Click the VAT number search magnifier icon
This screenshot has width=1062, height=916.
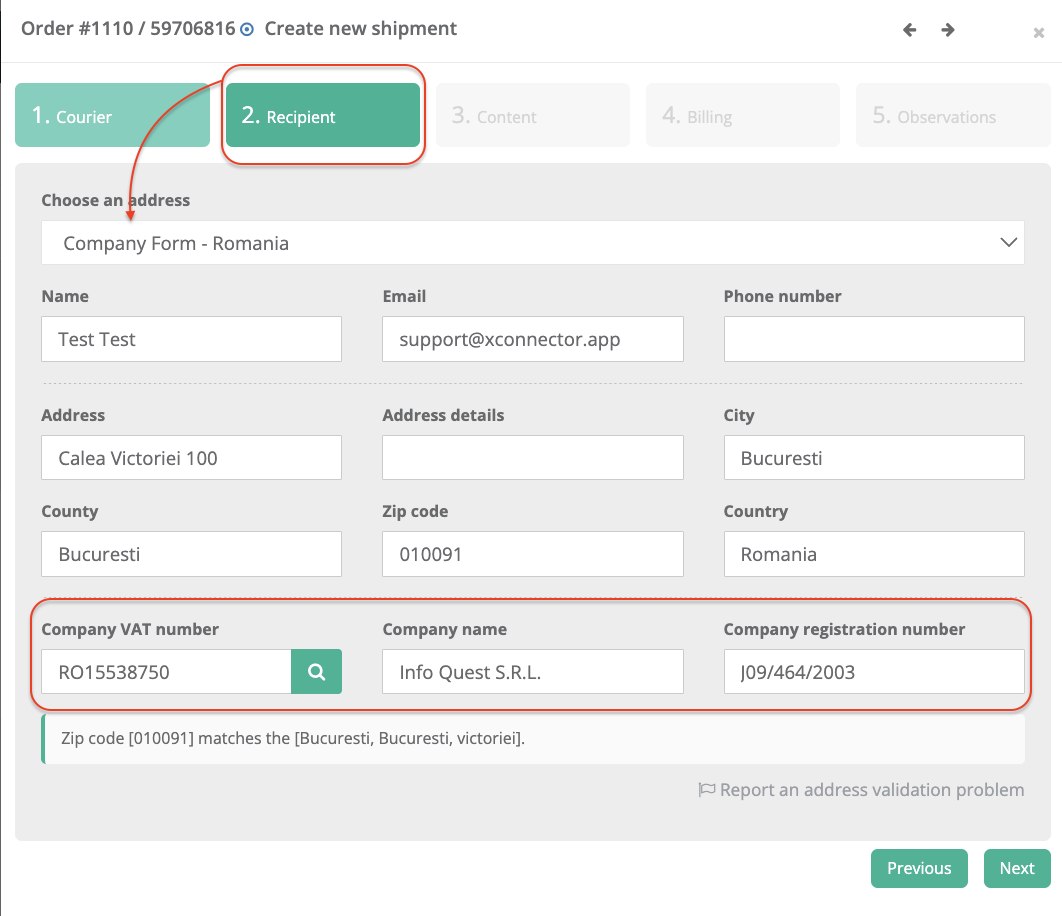316,672
